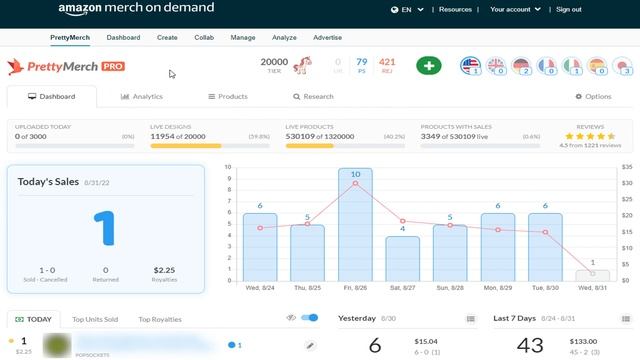Select the Italy marketplace flag
The image size is (640, 360).
tap(572, 66)
